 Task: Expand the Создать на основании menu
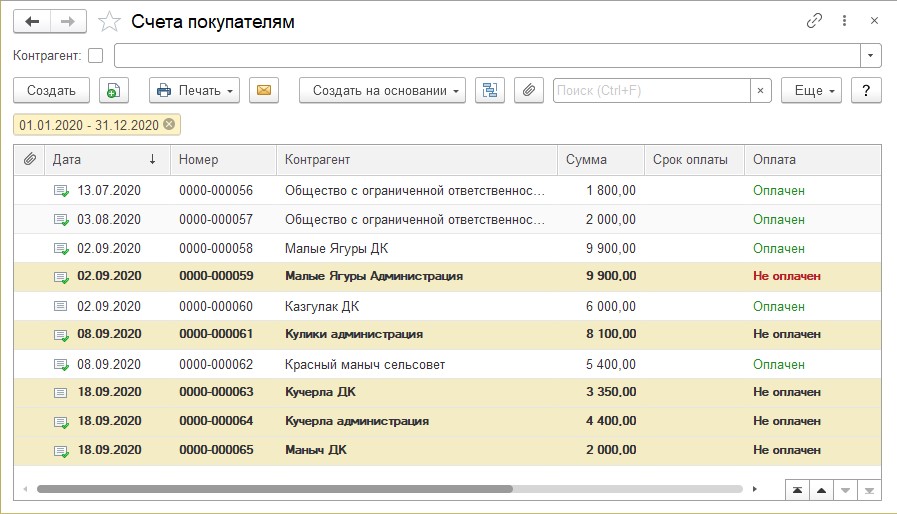383,90
